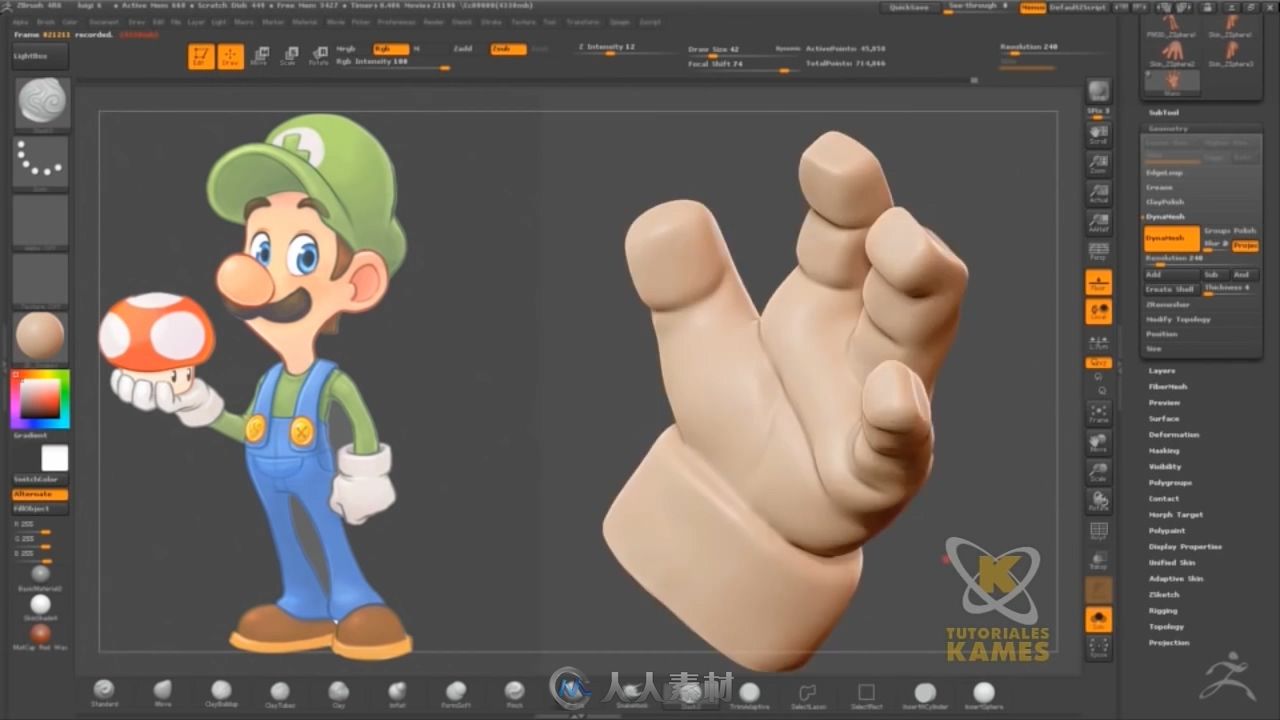The width and height of the screenshot is (1280, 720).
Task: Expand the EdgeLoop subsection
Action: (1164, 173)
